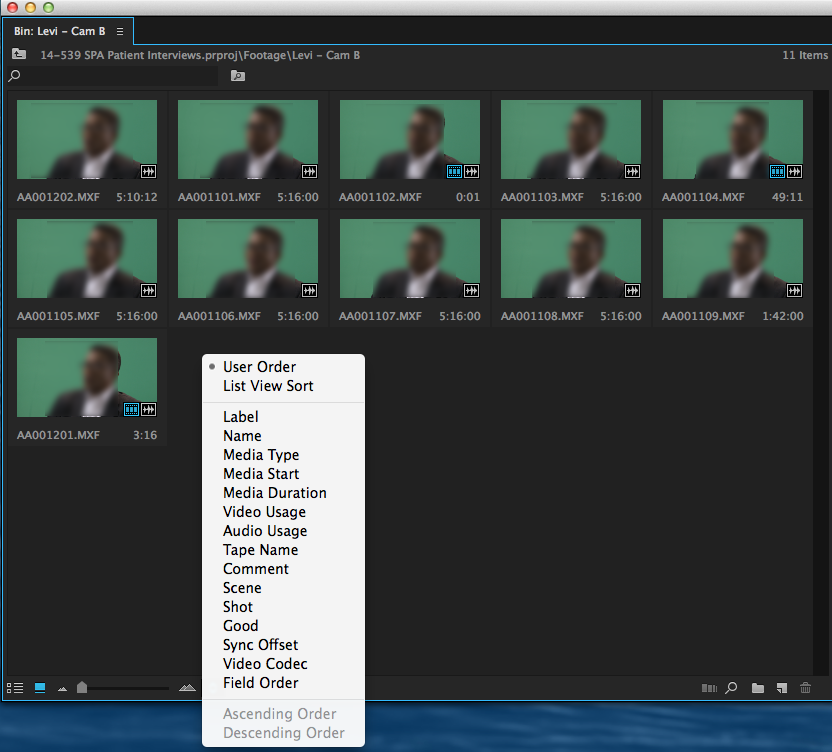Click audio badge on AA001105.MXF thumbnail
This screenshot has width=832, height=752.
point(148,290)
